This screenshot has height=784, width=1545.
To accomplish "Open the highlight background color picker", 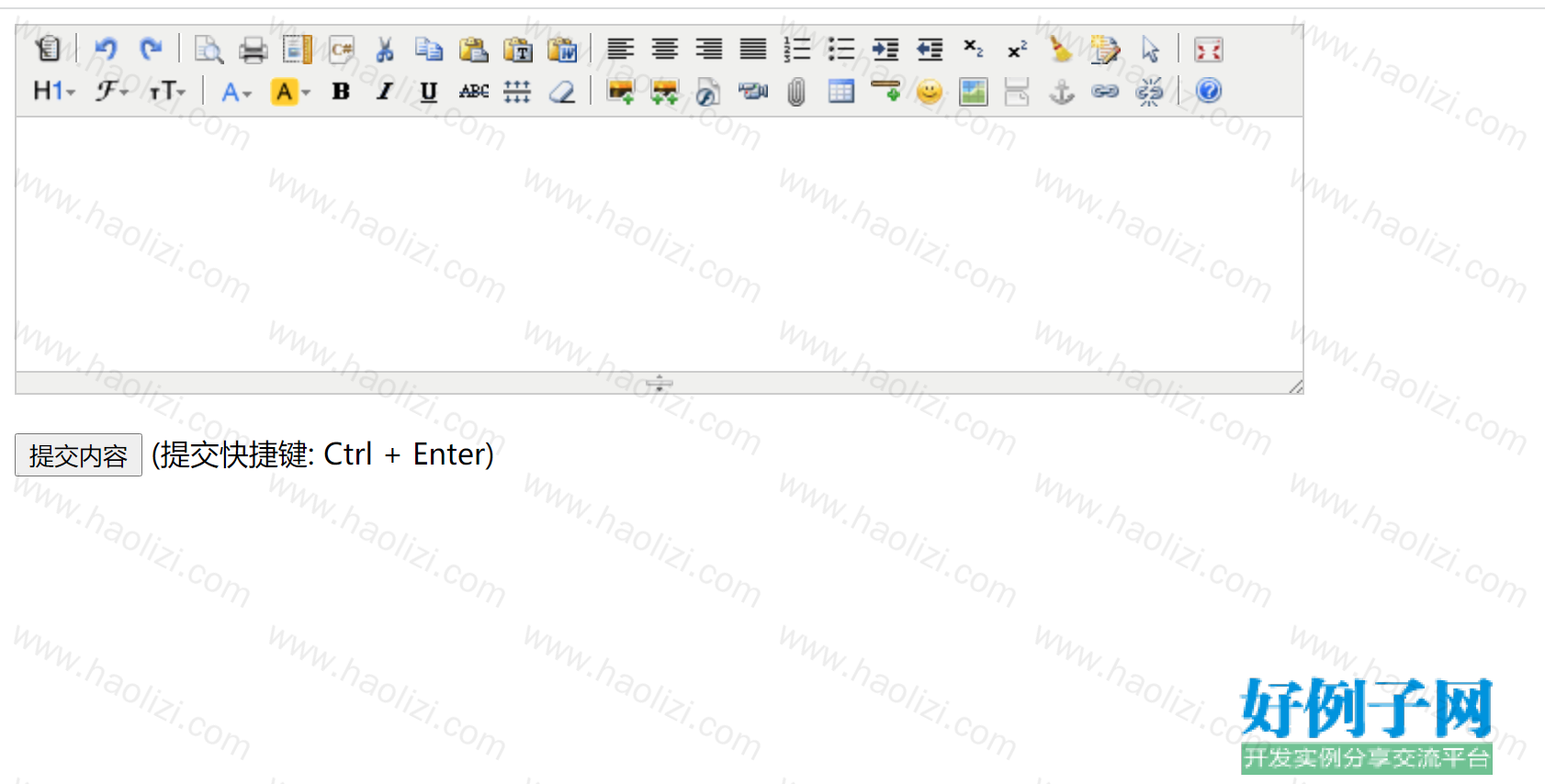I will (290, 91).
